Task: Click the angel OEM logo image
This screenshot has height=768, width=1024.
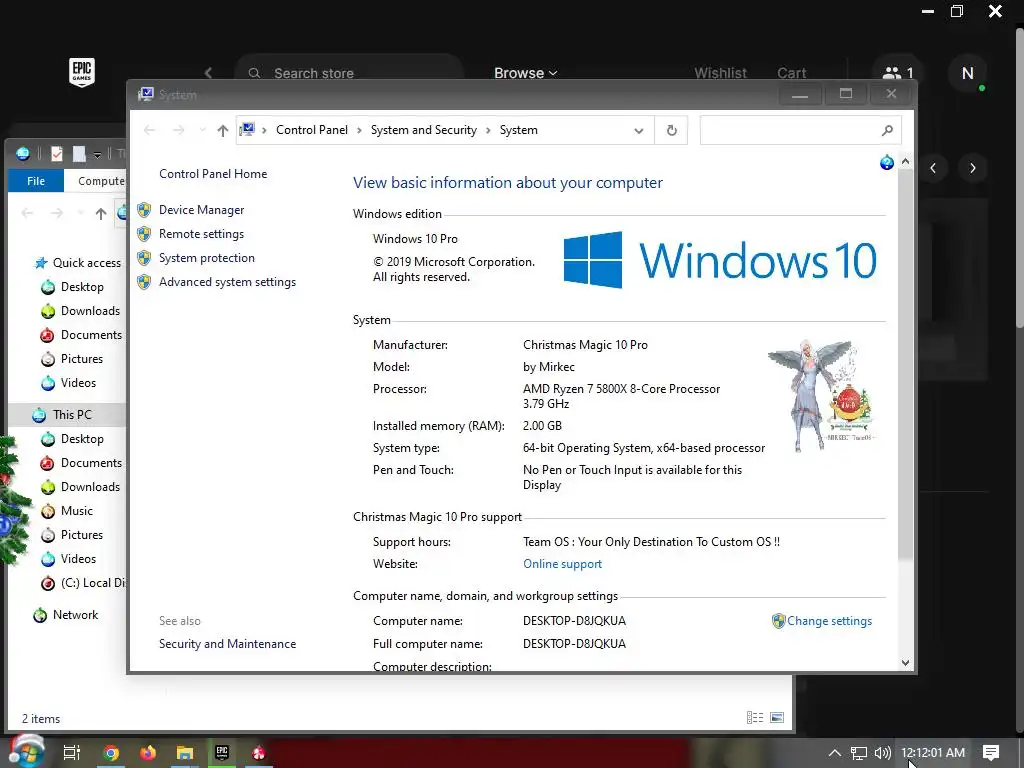Action: [x=821, y=395]
